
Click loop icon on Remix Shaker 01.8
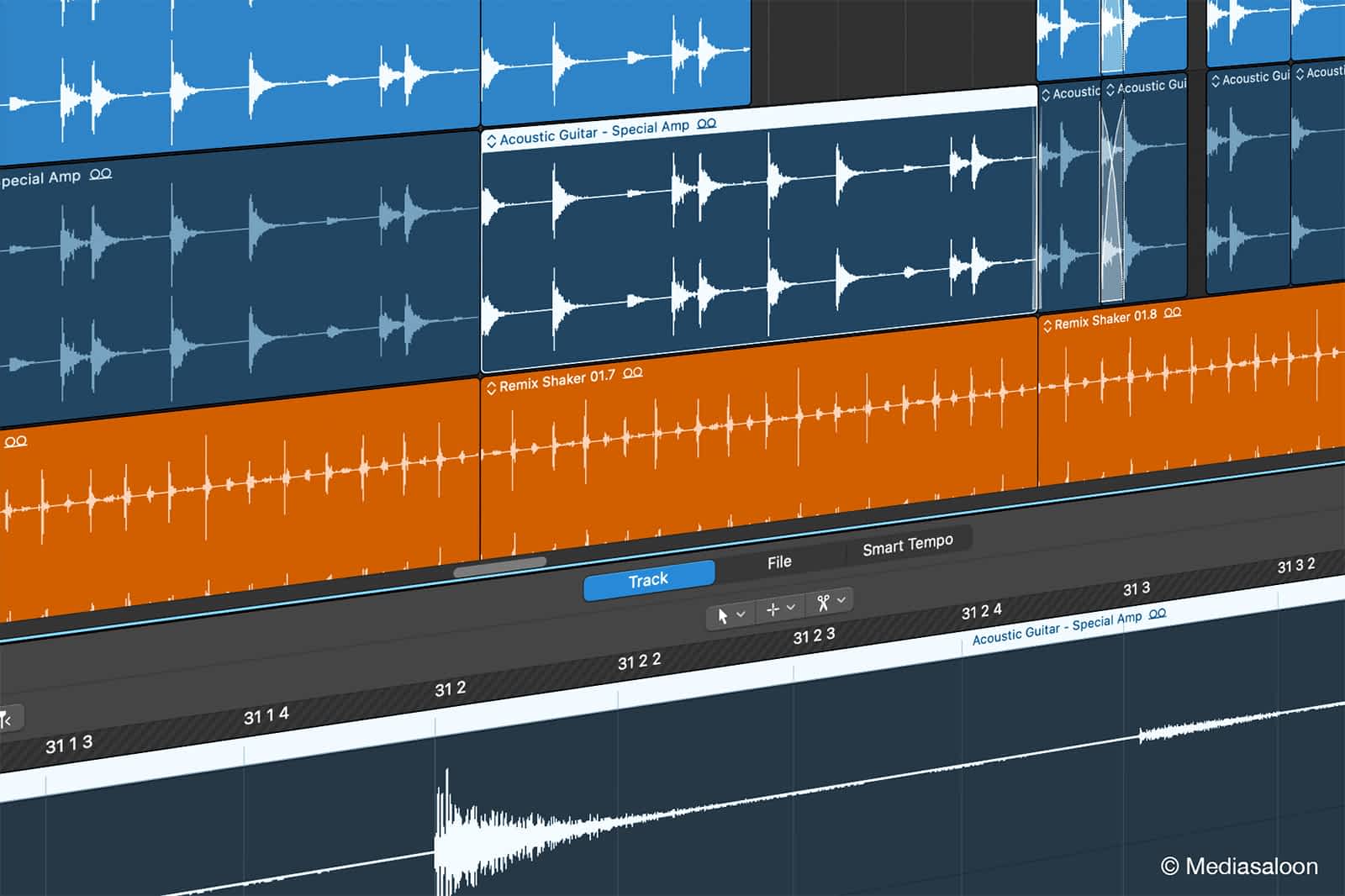[1173, 313]
